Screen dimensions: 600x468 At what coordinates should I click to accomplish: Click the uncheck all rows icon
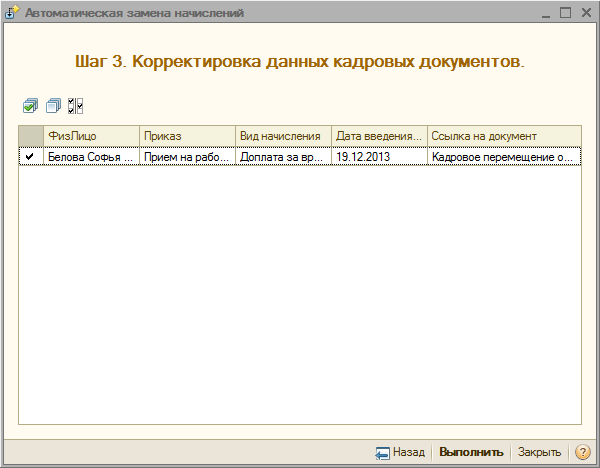pos(53,105)
